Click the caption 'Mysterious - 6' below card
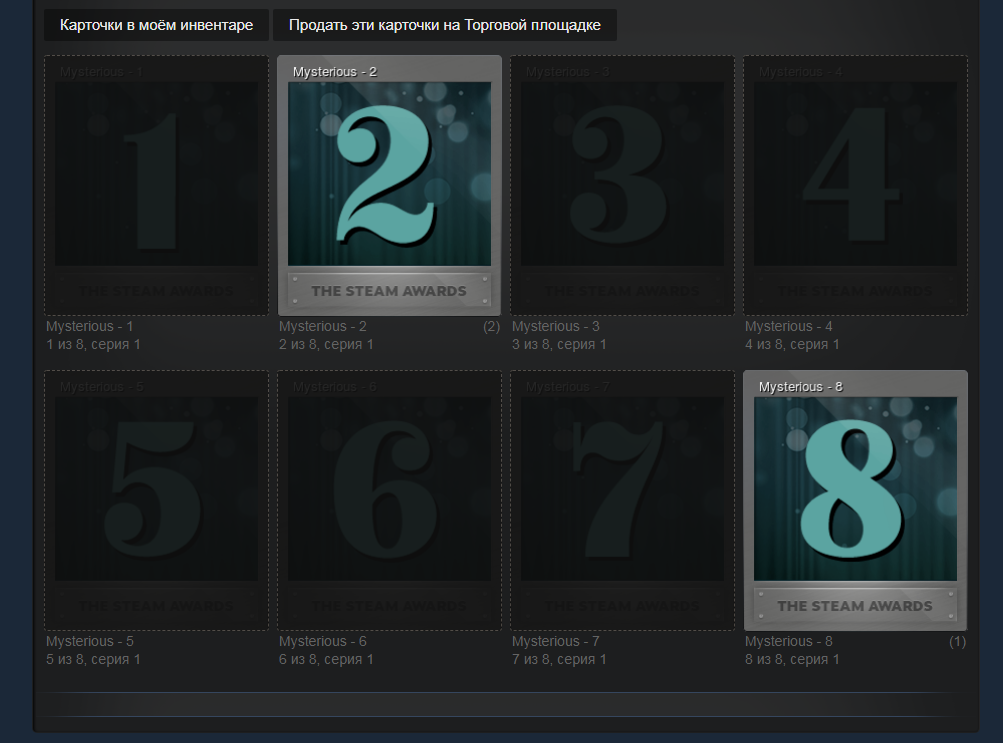The height and width of the screenshot is (743, 1003). pyautogui.click(x=322, y=641)
